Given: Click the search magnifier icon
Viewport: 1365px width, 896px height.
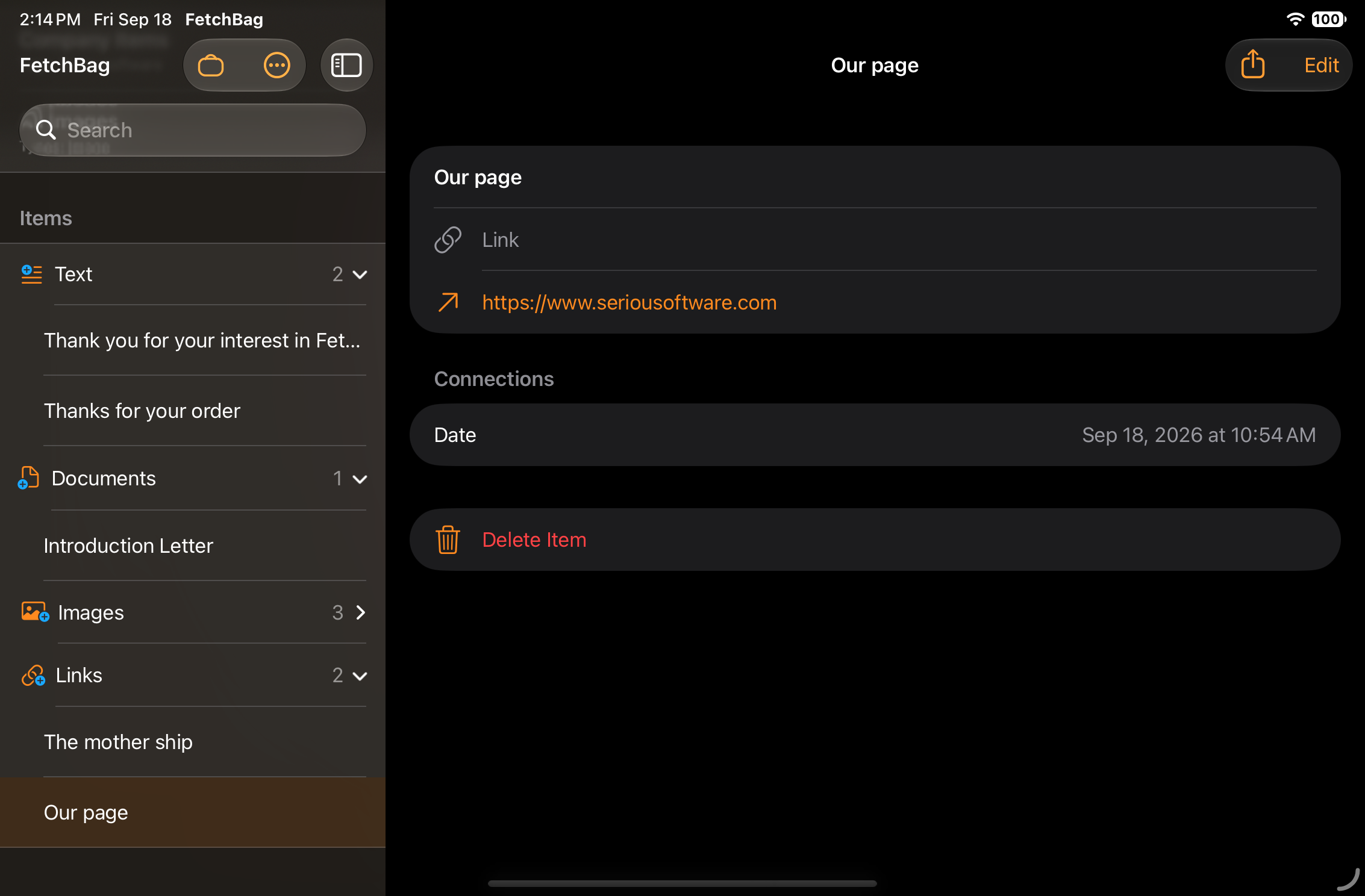Looking at the screenshot, I should [x=46, y=129].
